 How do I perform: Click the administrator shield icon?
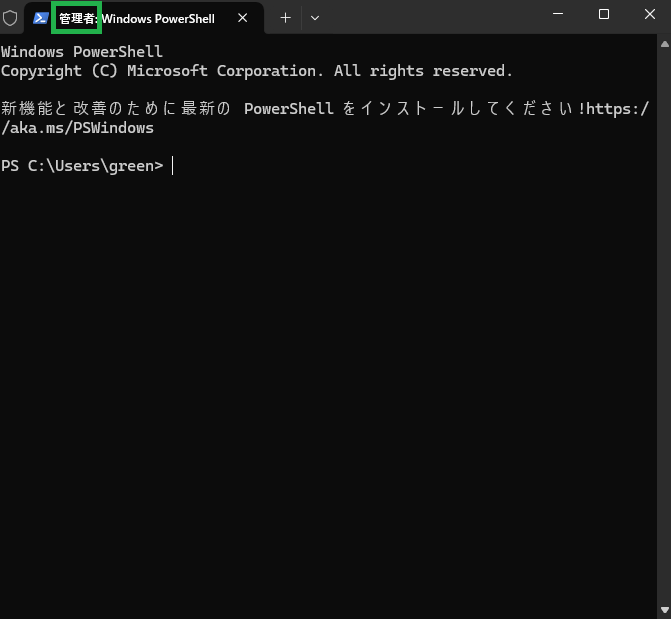(x=10, y=18)
